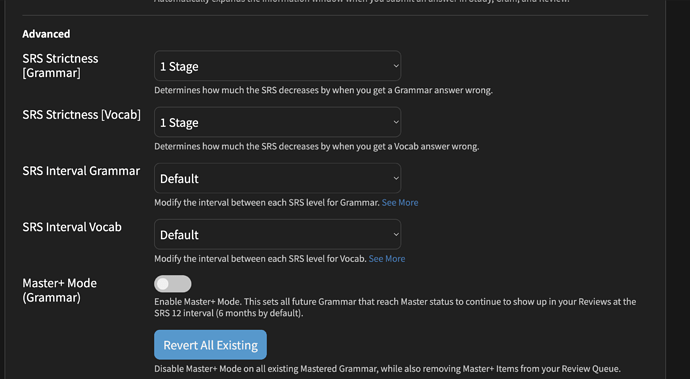Click the chevron arrow on Grammar strictness select

coord(396,66)
